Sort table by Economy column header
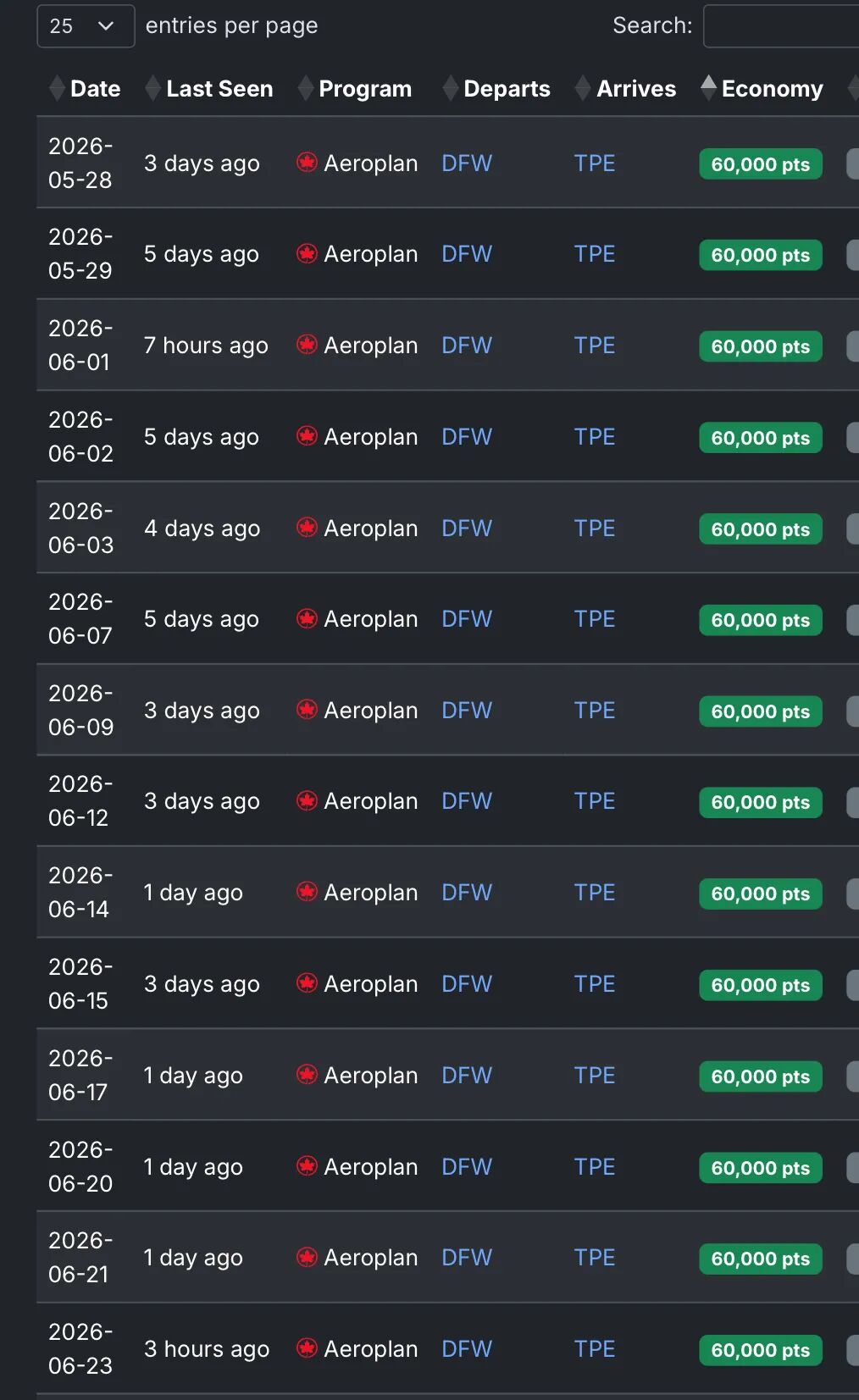The height and width of the screenshot is (1400, 859). [772, 89]
